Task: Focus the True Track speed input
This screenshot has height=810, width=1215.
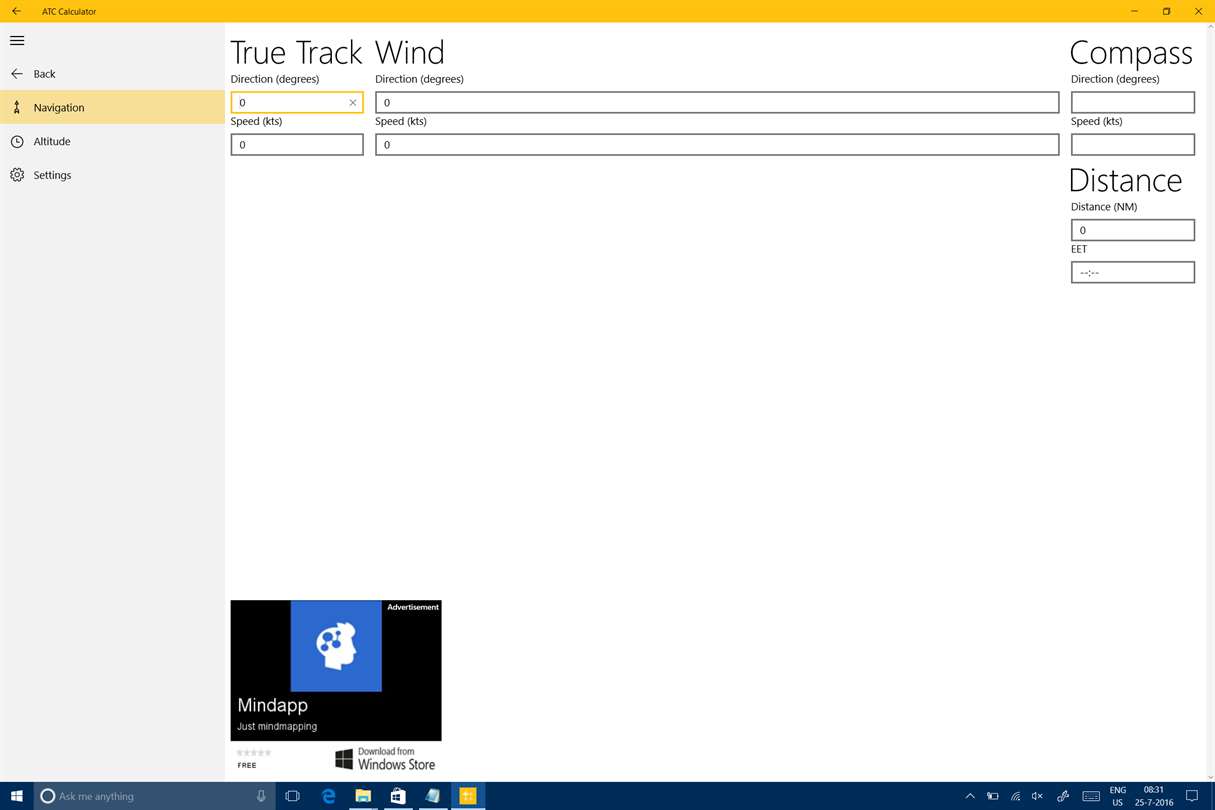Action: pyautogui.click(x=297, y=144)
